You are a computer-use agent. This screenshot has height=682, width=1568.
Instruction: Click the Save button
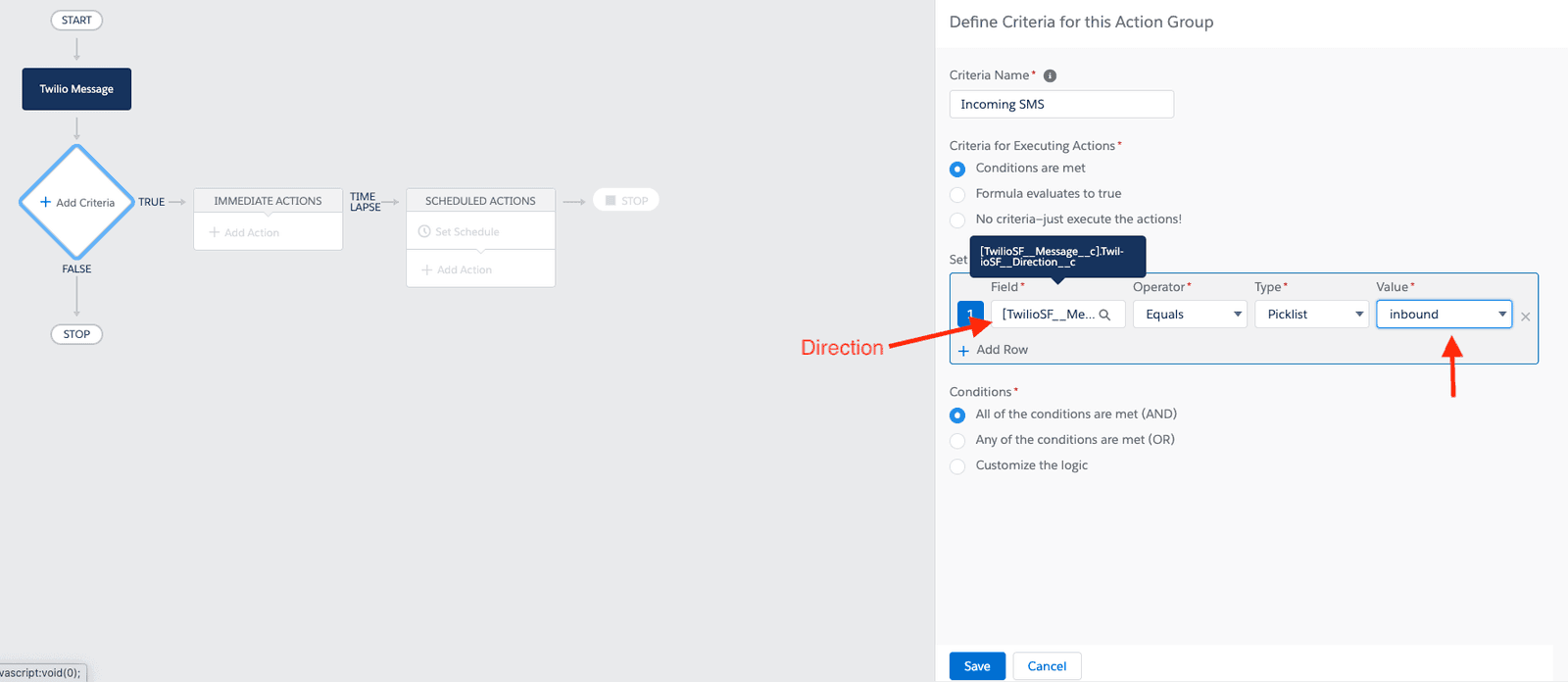coord(977,666)
